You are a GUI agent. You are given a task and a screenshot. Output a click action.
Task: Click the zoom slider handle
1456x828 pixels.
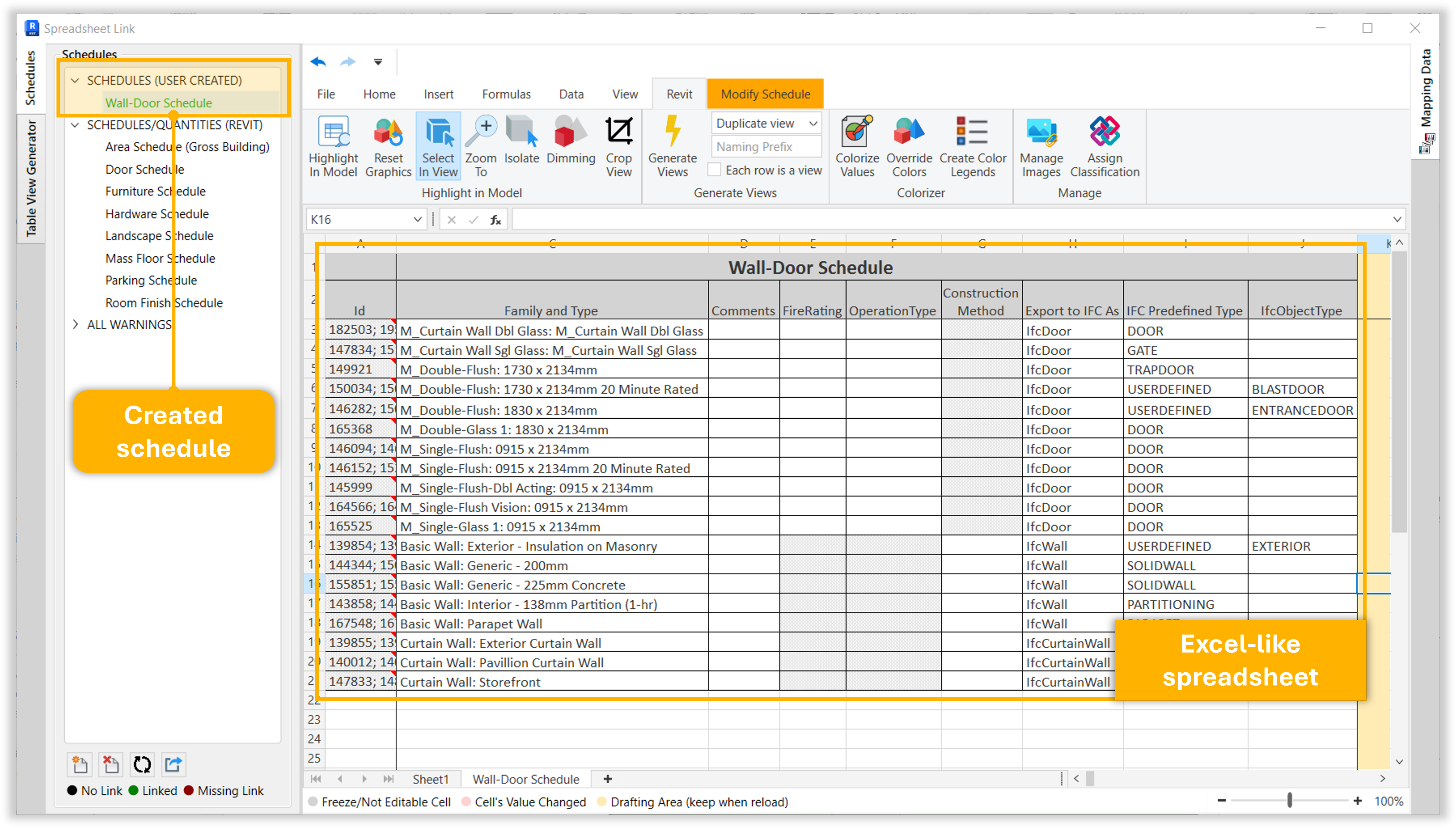tap(1290, 801)
